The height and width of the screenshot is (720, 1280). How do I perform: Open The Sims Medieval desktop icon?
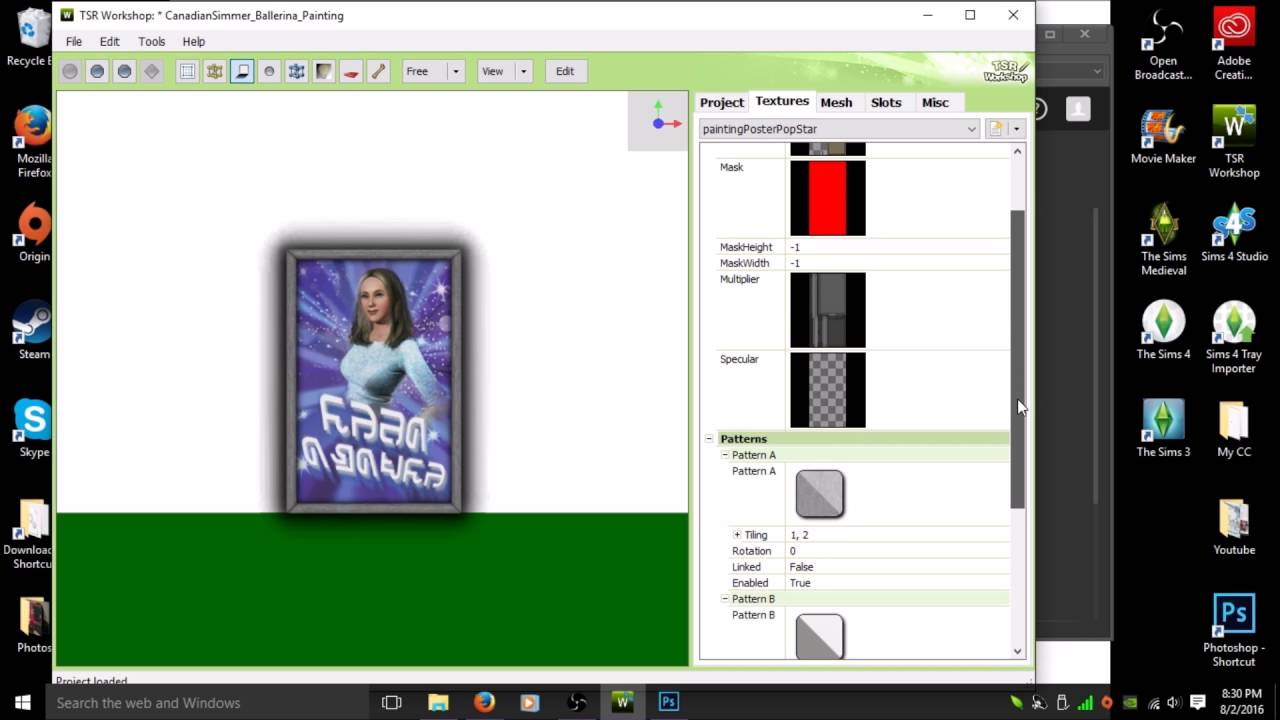point(1164,240)
